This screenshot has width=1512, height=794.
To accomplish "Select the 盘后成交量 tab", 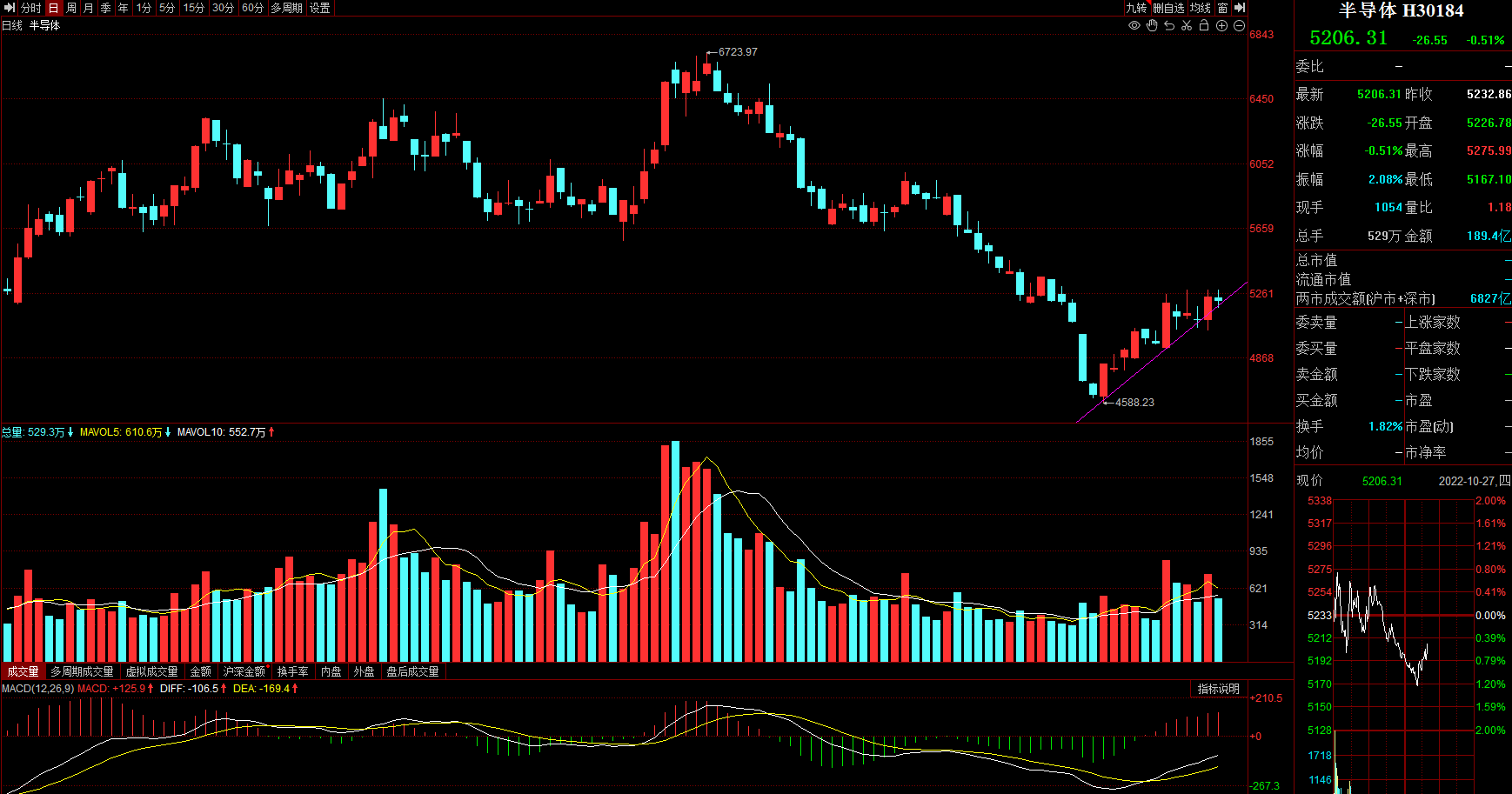I will [x=412, y=671].
